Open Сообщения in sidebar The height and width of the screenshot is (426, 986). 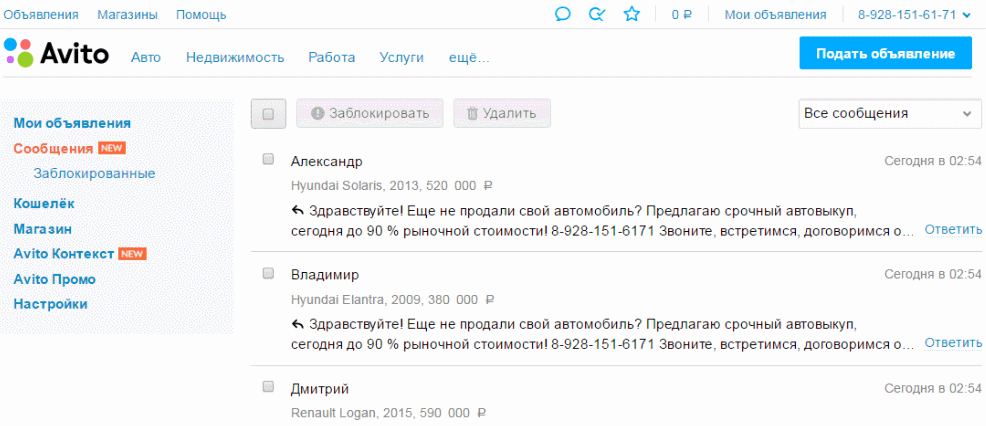(53, 149)
